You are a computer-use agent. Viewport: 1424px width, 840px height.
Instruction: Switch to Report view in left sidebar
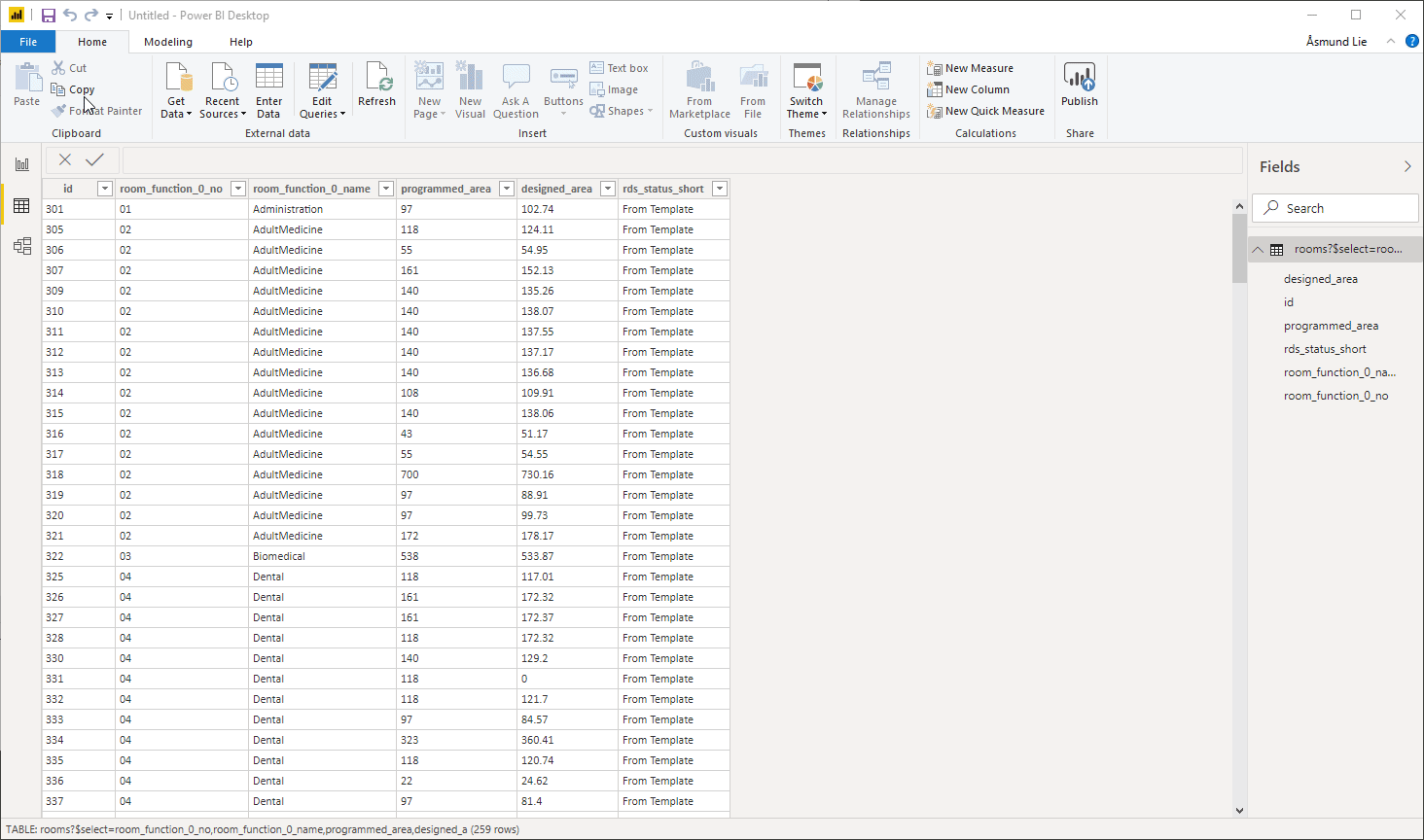coord(21,164)
